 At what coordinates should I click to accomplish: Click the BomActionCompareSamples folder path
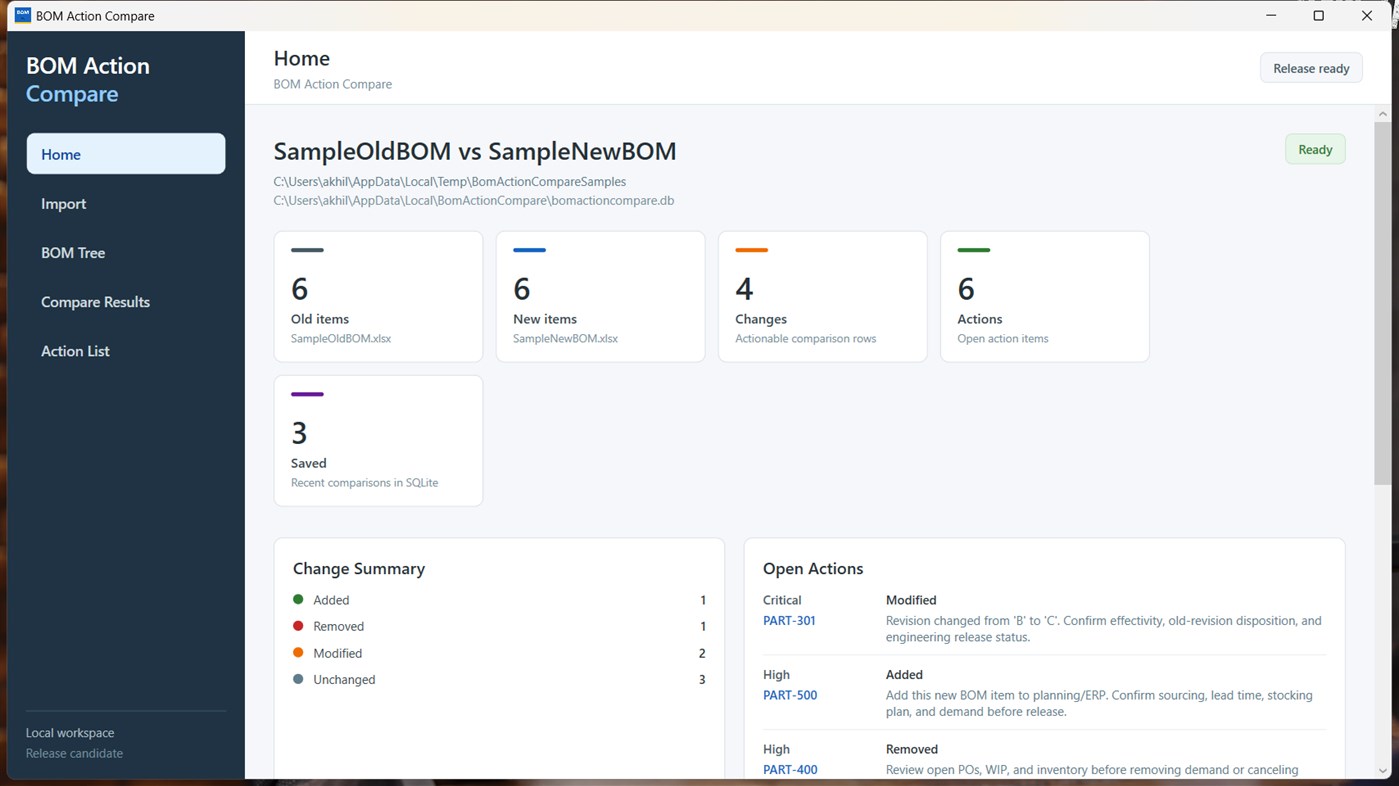click(450, 182)
